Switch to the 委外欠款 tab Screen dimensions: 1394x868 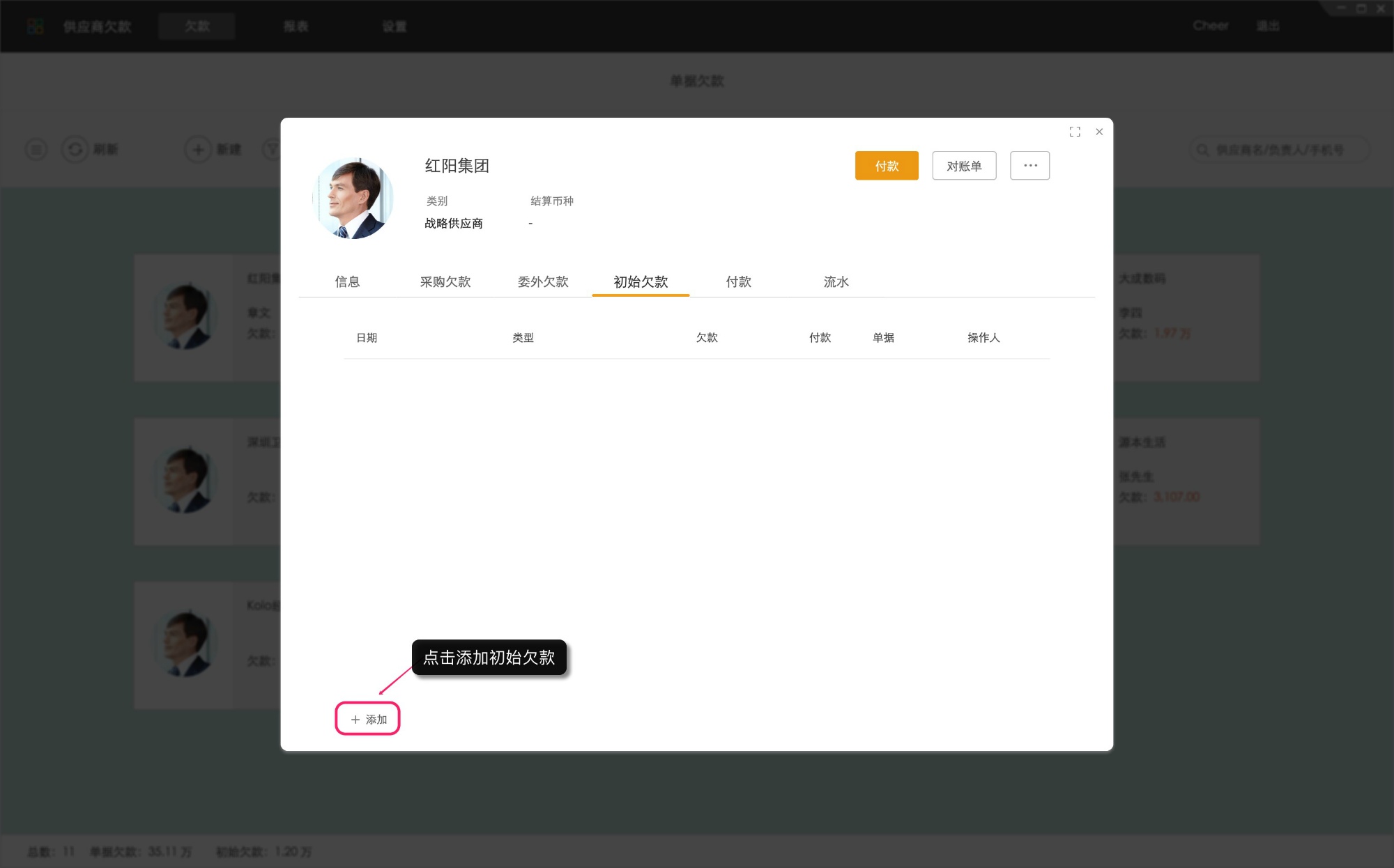pyautogui.click(x=543, y=281)
